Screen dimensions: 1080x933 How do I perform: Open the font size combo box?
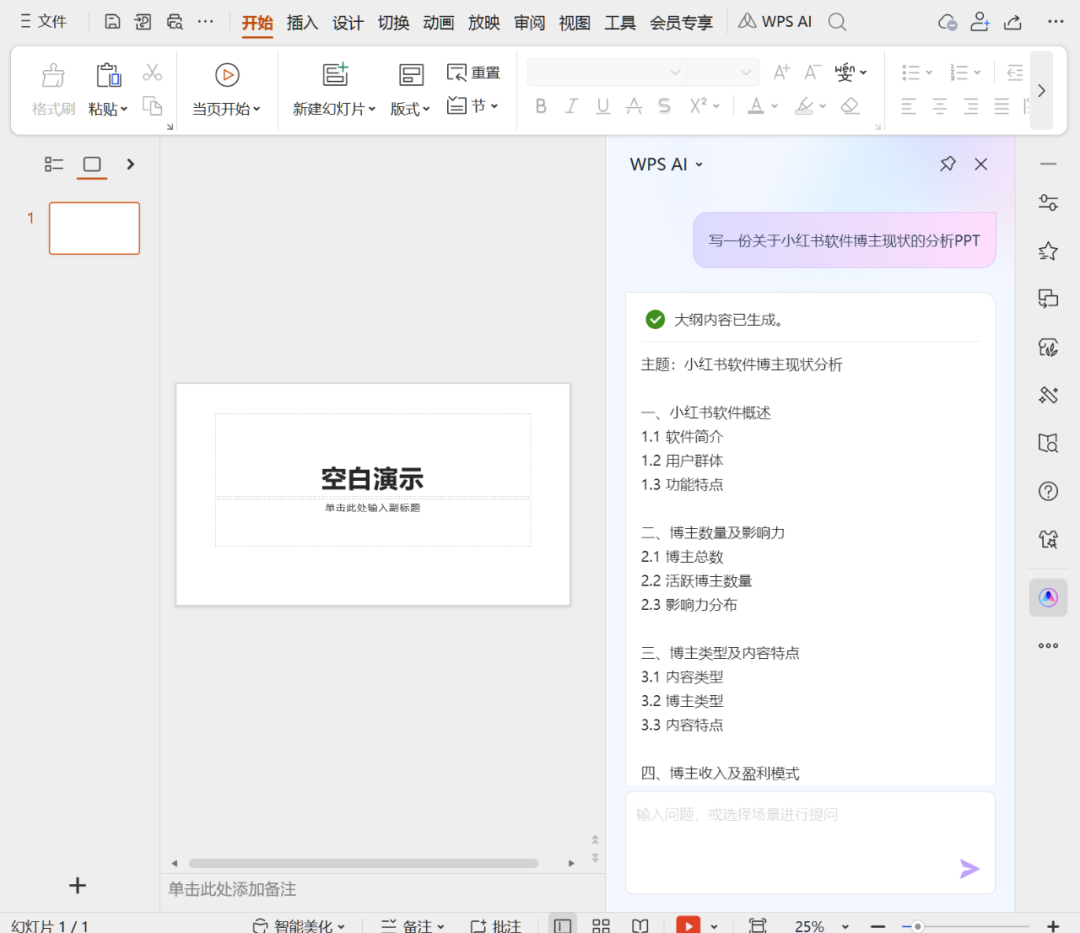[723, 72]
